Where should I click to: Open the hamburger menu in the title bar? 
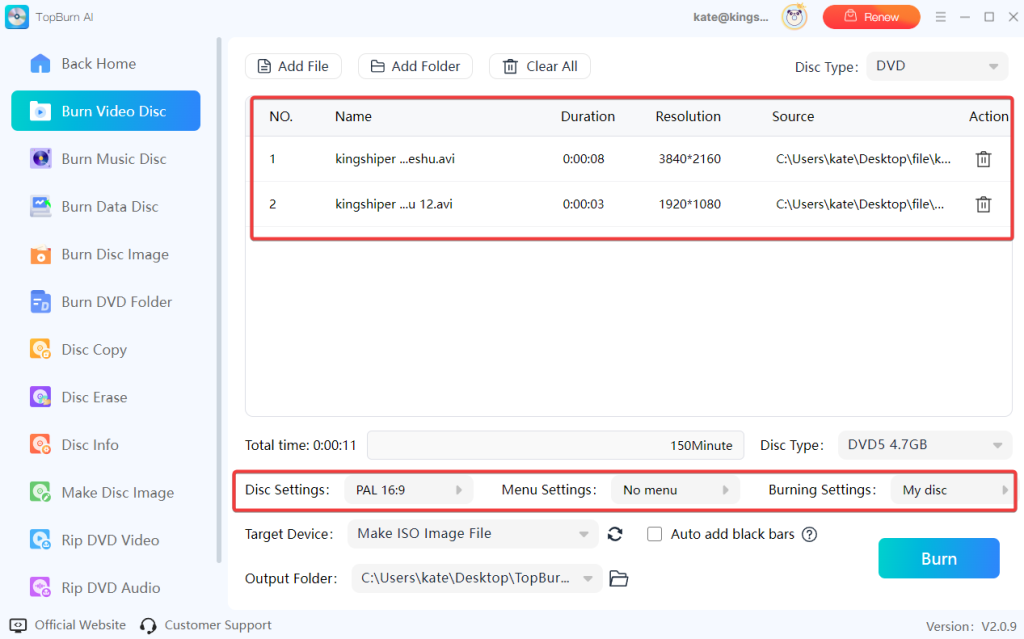coord(940,17)
